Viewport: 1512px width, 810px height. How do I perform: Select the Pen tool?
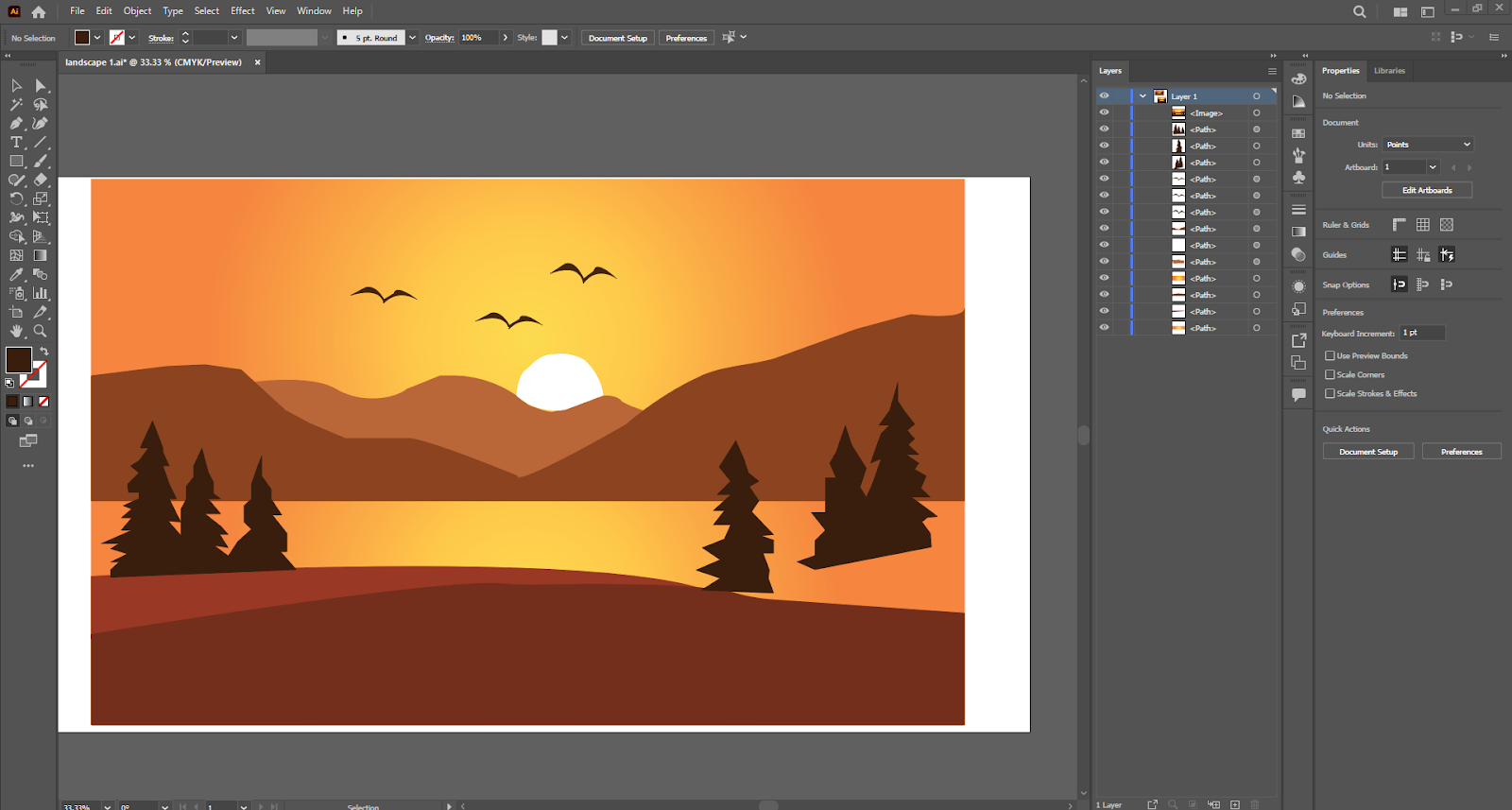(x=16, y=123)
